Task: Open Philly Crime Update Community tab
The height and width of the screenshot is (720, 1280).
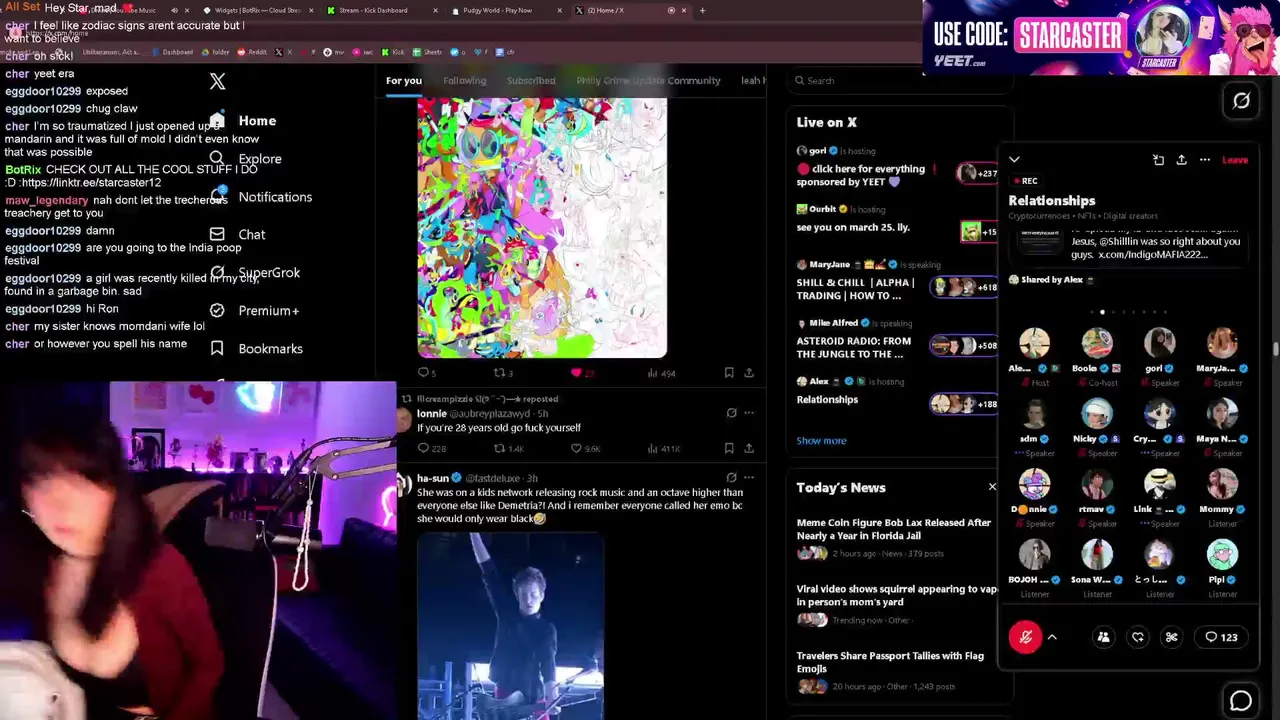Action: (648, 80)
